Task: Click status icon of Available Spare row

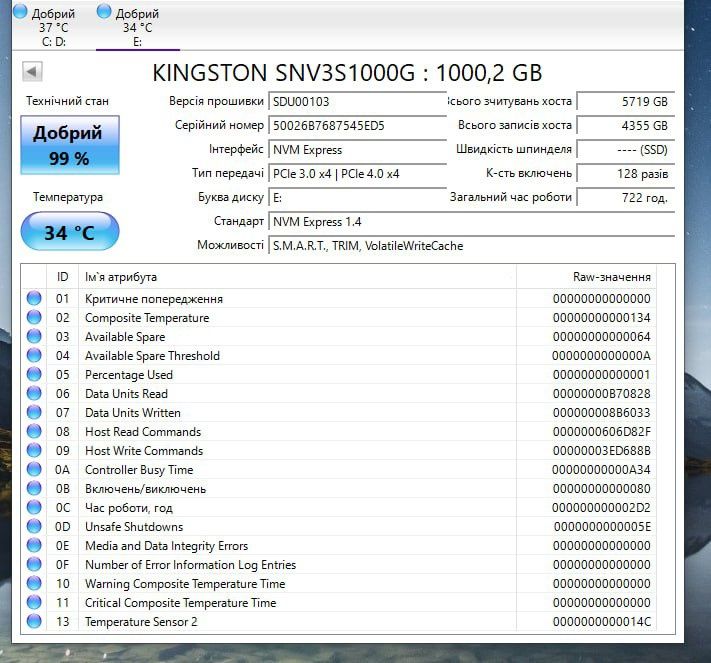Action: [34, 336]
